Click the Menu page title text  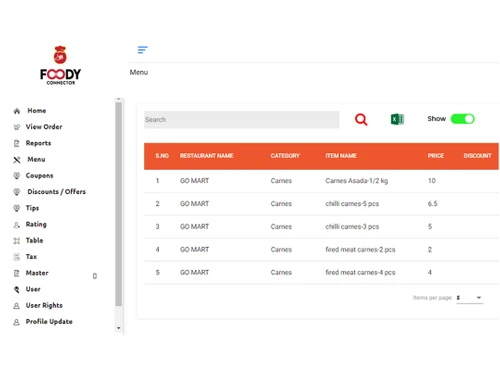pyautogui.click(x=139, y=72)
